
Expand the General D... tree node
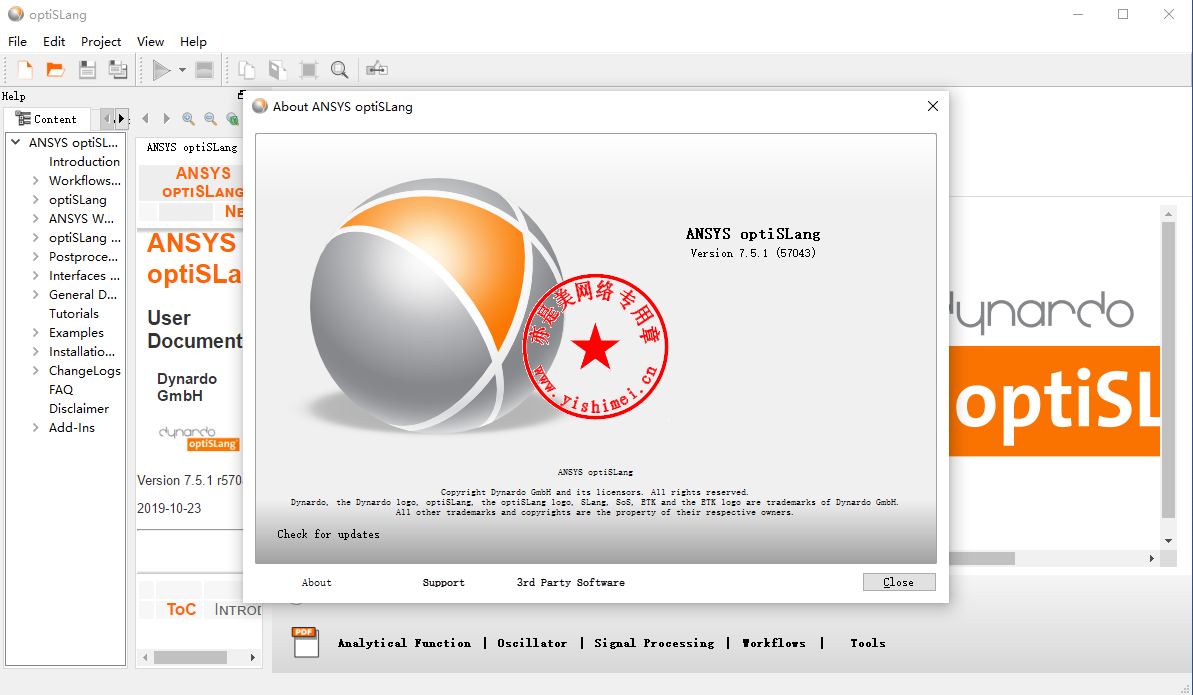pos(35,295)
